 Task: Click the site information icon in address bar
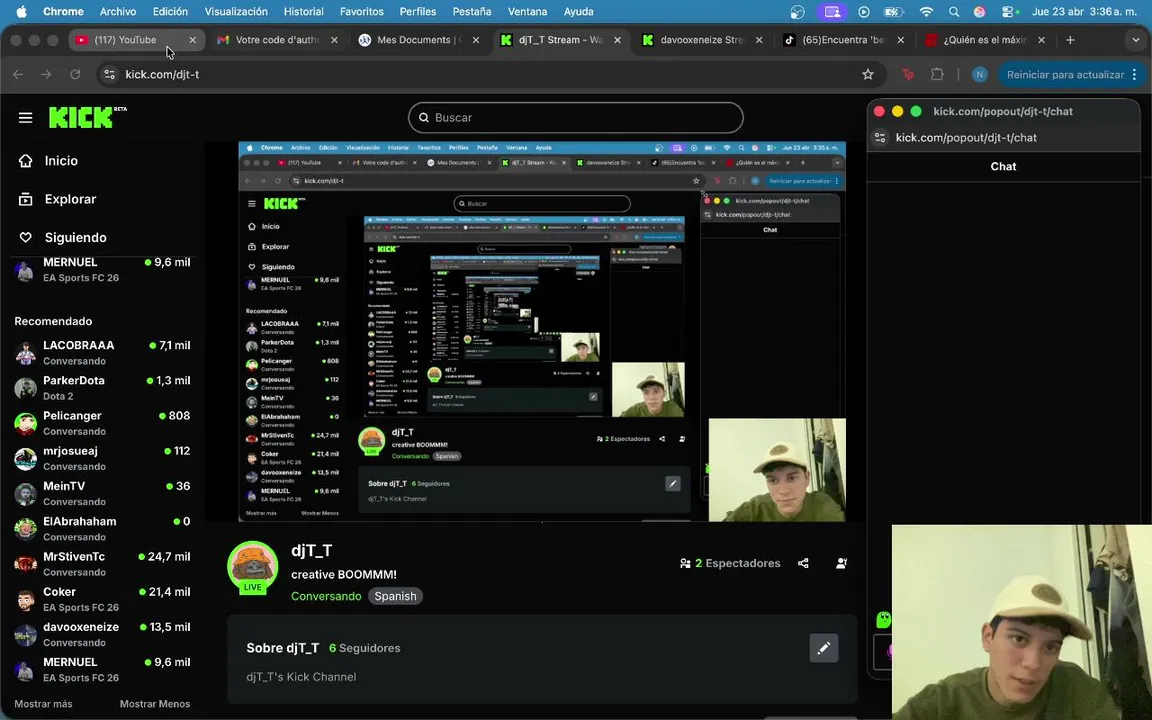click(x=109, y=74)
